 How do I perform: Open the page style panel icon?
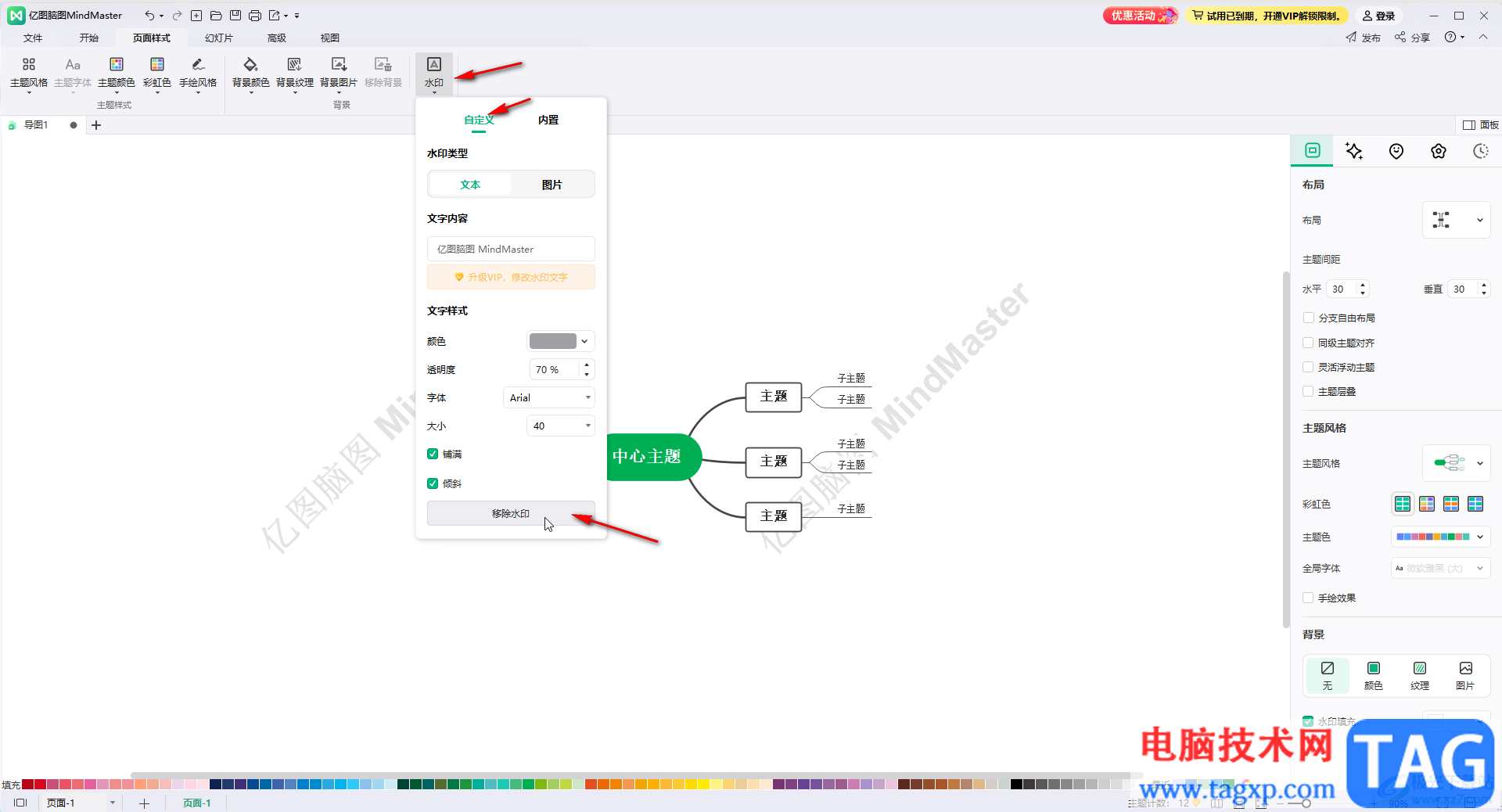pyautogui.click(x=1313, y=150)
